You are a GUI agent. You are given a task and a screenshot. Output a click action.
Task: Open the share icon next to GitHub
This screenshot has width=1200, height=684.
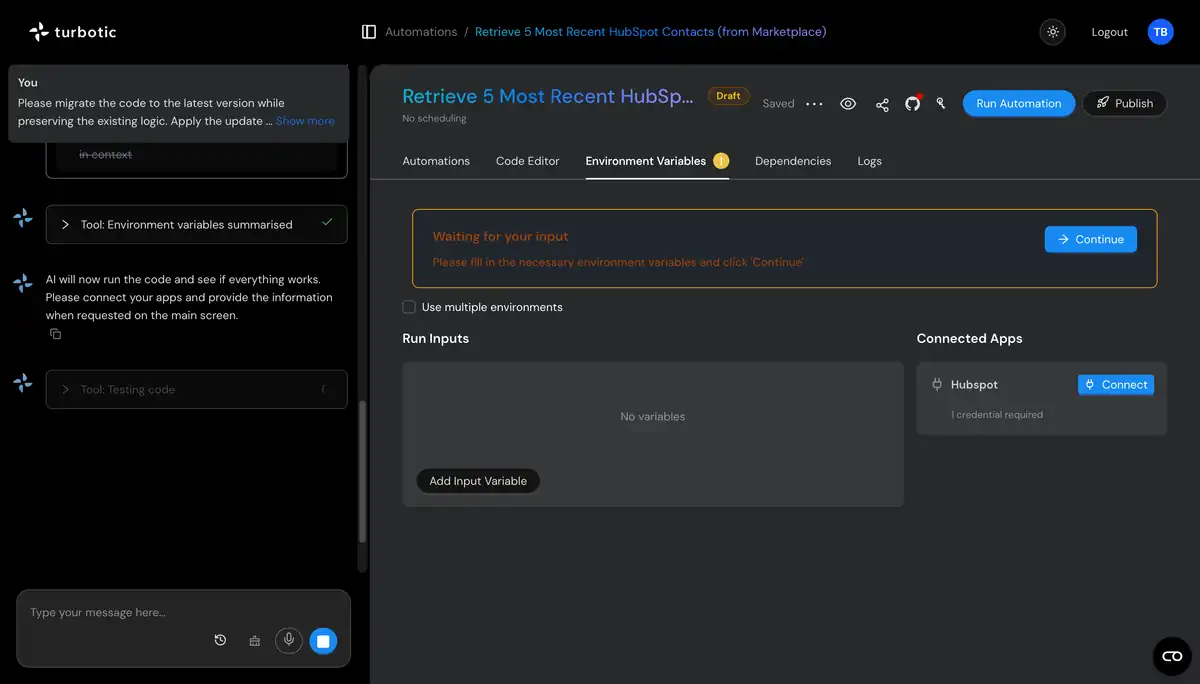tap(882, 104)
